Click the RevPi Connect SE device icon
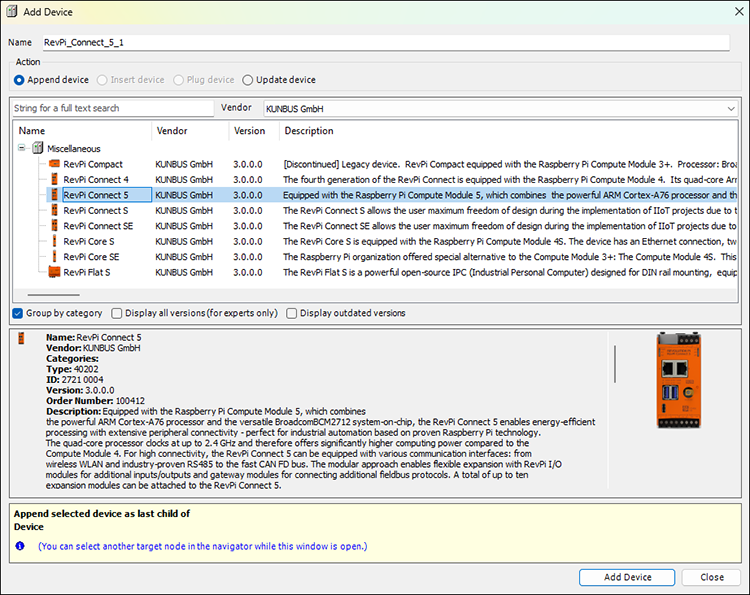750x595 pixels. point(55,226)
